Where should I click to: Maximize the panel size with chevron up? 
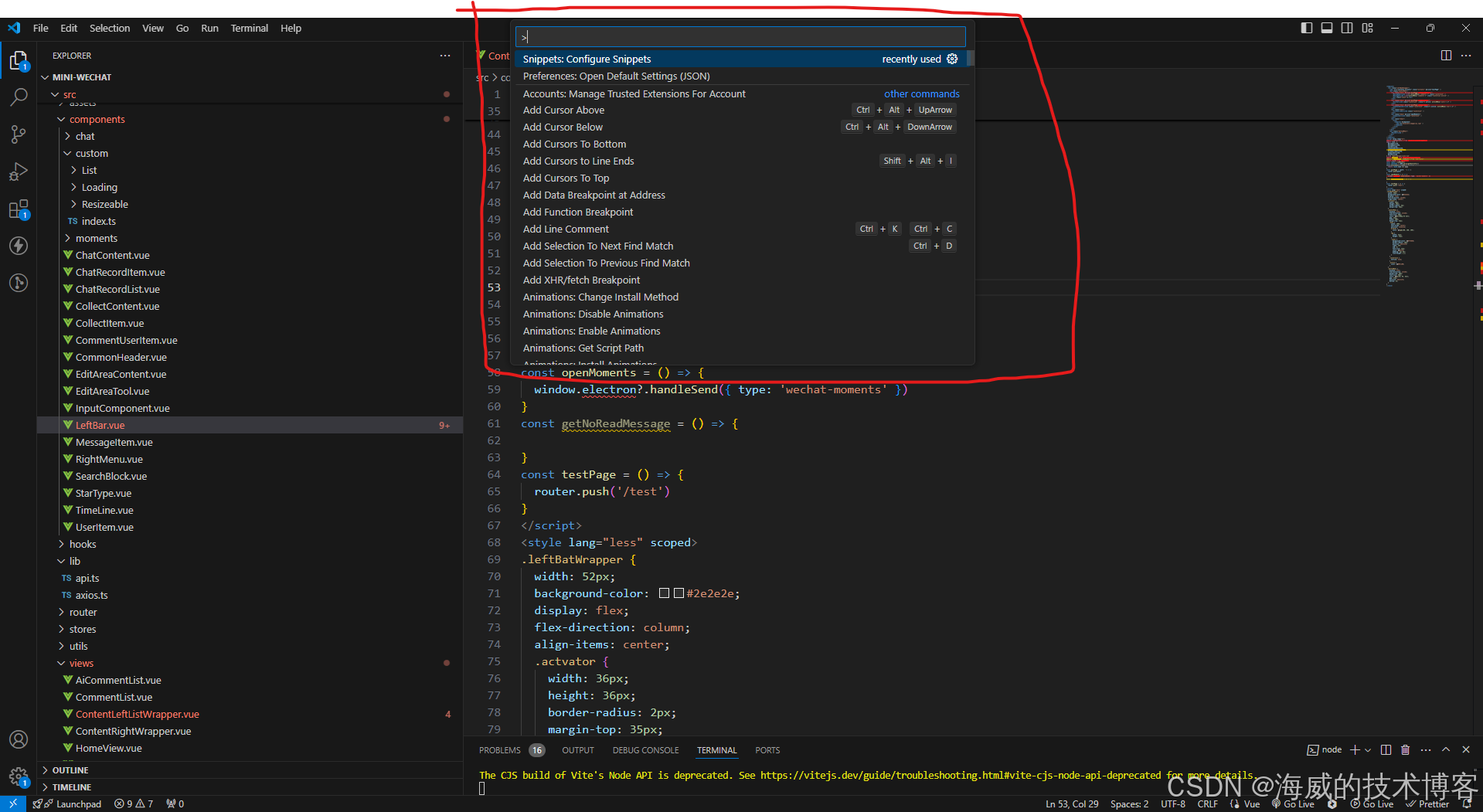(x=1446, y=749)
